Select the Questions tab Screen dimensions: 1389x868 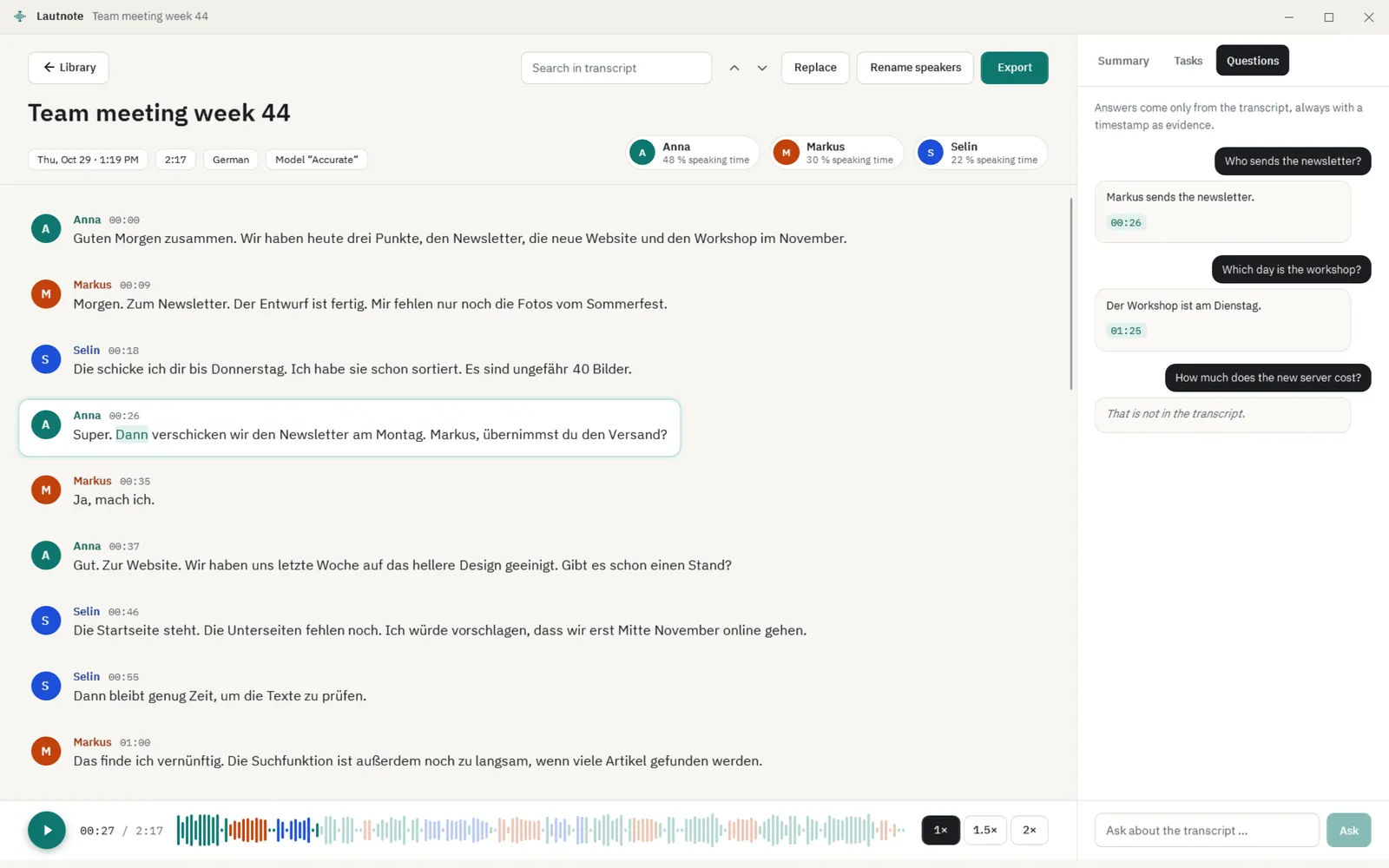(1253, 61)
